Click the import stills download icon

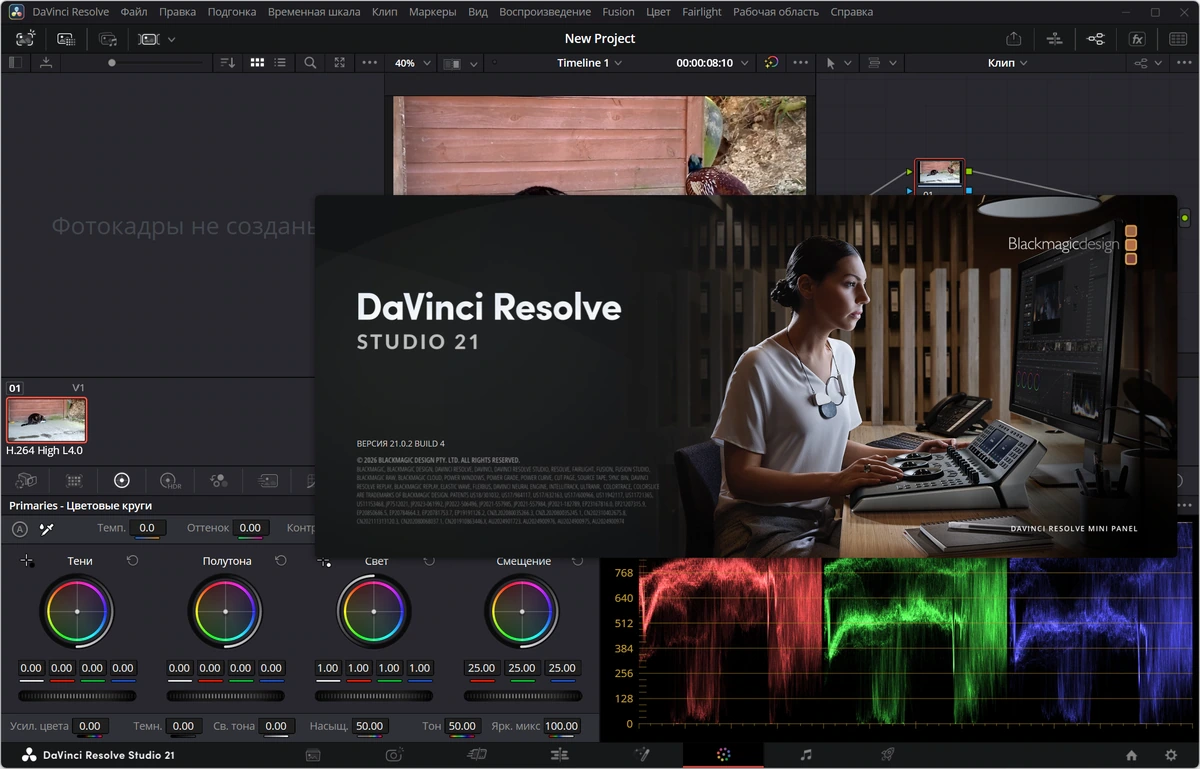coord(46,62)
